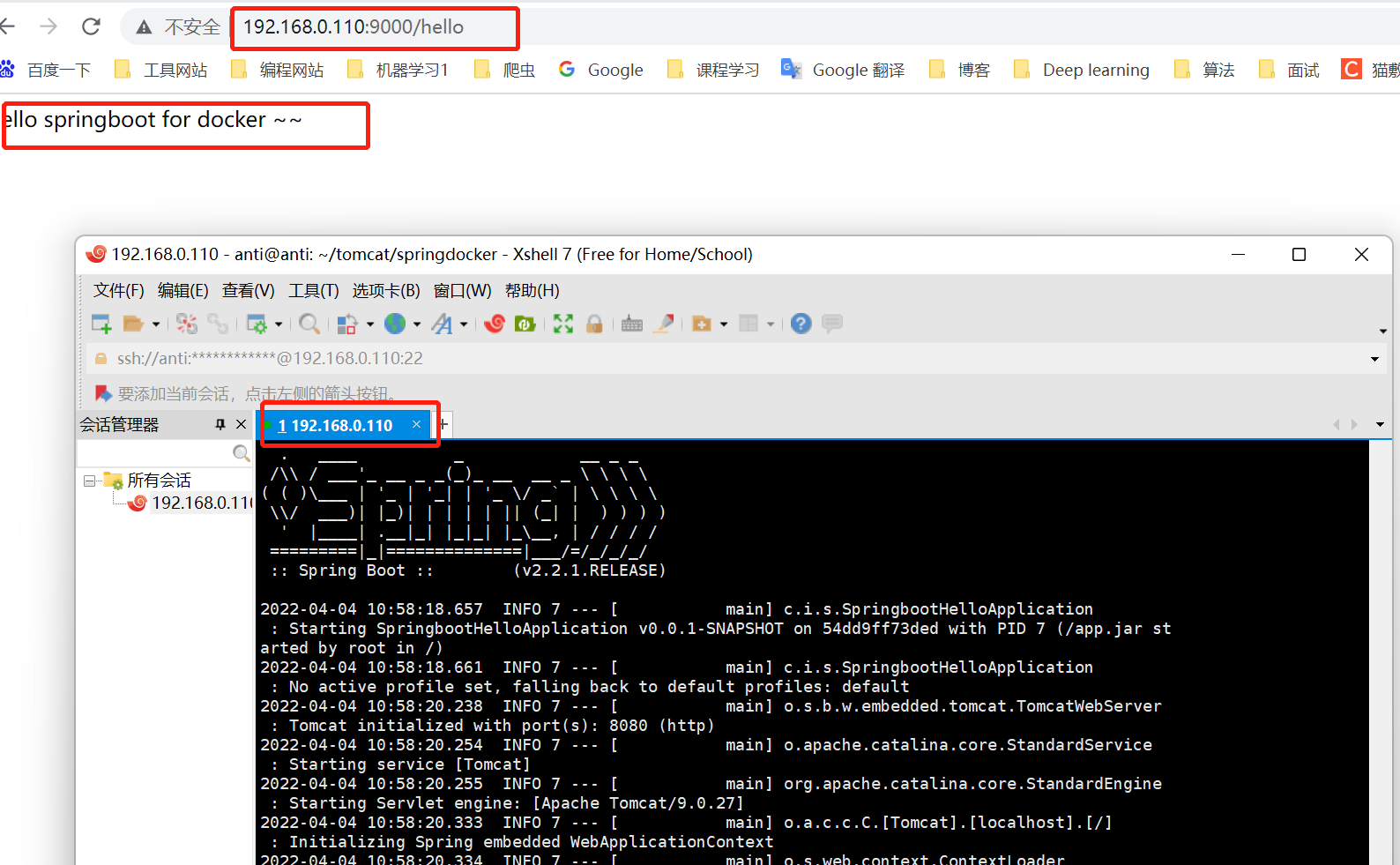
Task: Open 编程网站 bookmark folder
Action: point(278,70)
